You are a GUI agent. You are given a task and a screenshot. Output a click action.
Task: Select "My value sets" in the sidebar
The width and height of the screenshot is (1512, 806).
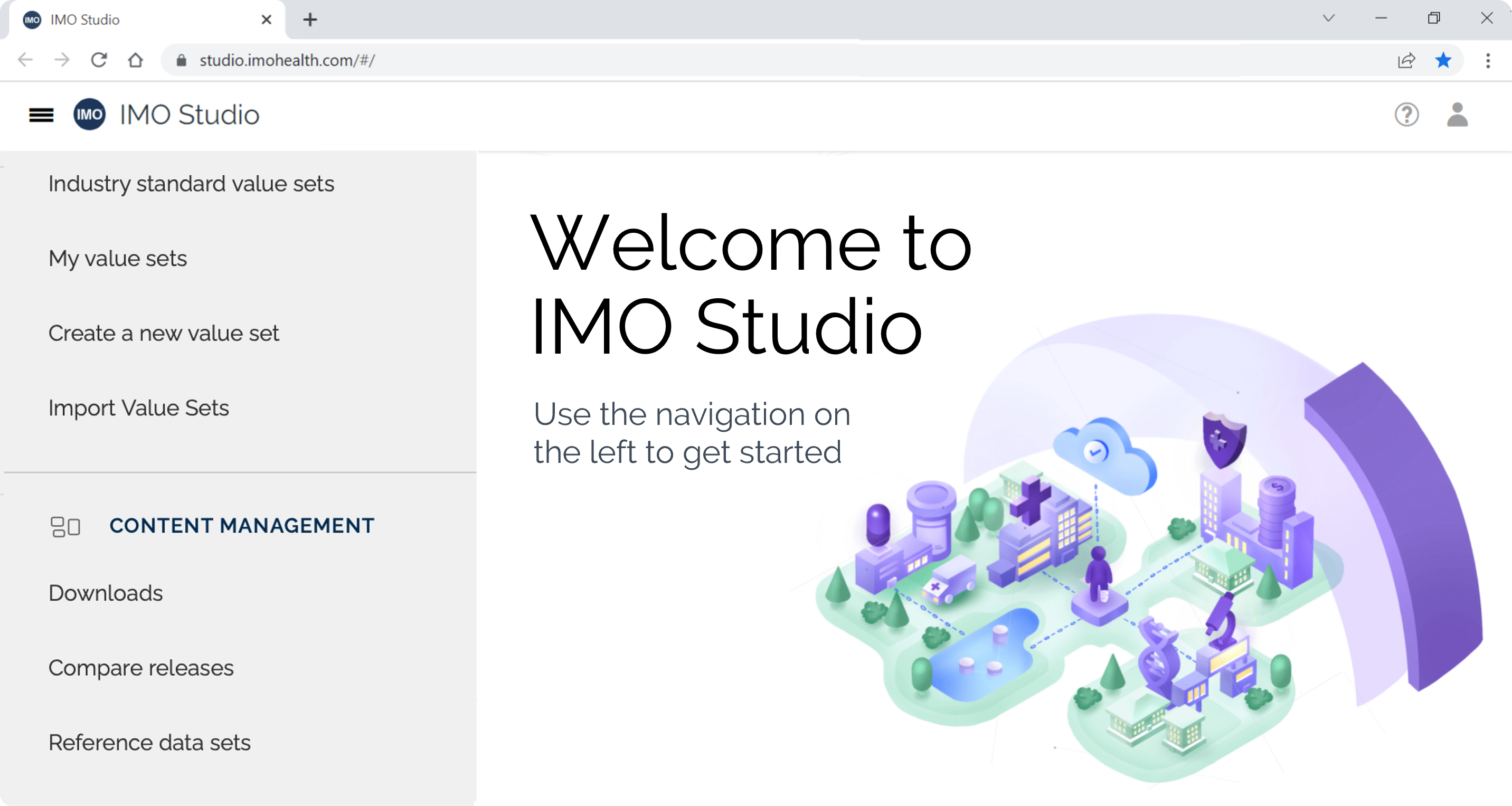tap(117, 258)
